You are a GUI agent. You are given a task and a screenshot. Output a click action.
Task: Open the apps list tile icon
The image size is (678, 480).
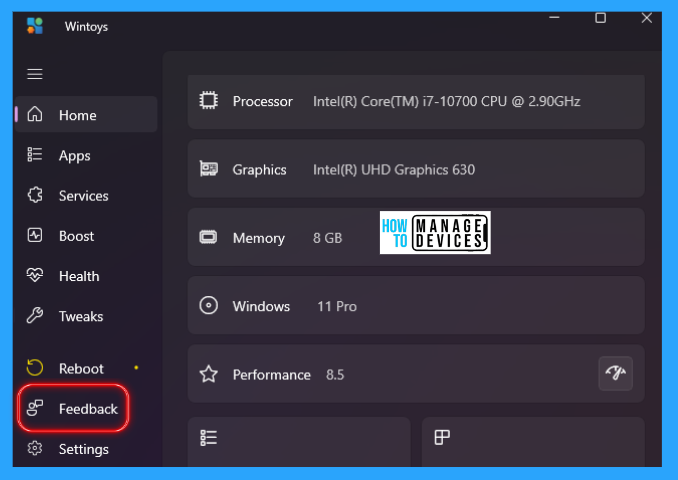tap(208, 438)
